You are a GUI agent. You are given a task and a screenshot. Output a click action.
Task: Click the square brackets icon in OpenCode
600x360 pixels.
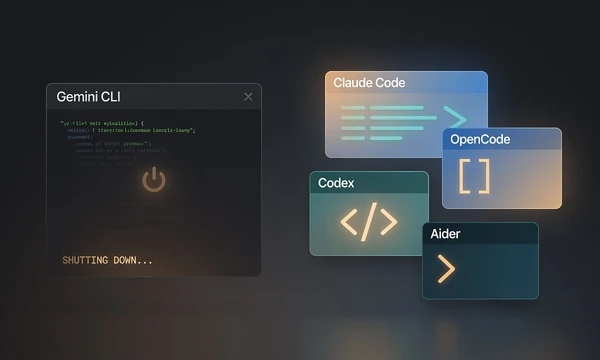474,176
